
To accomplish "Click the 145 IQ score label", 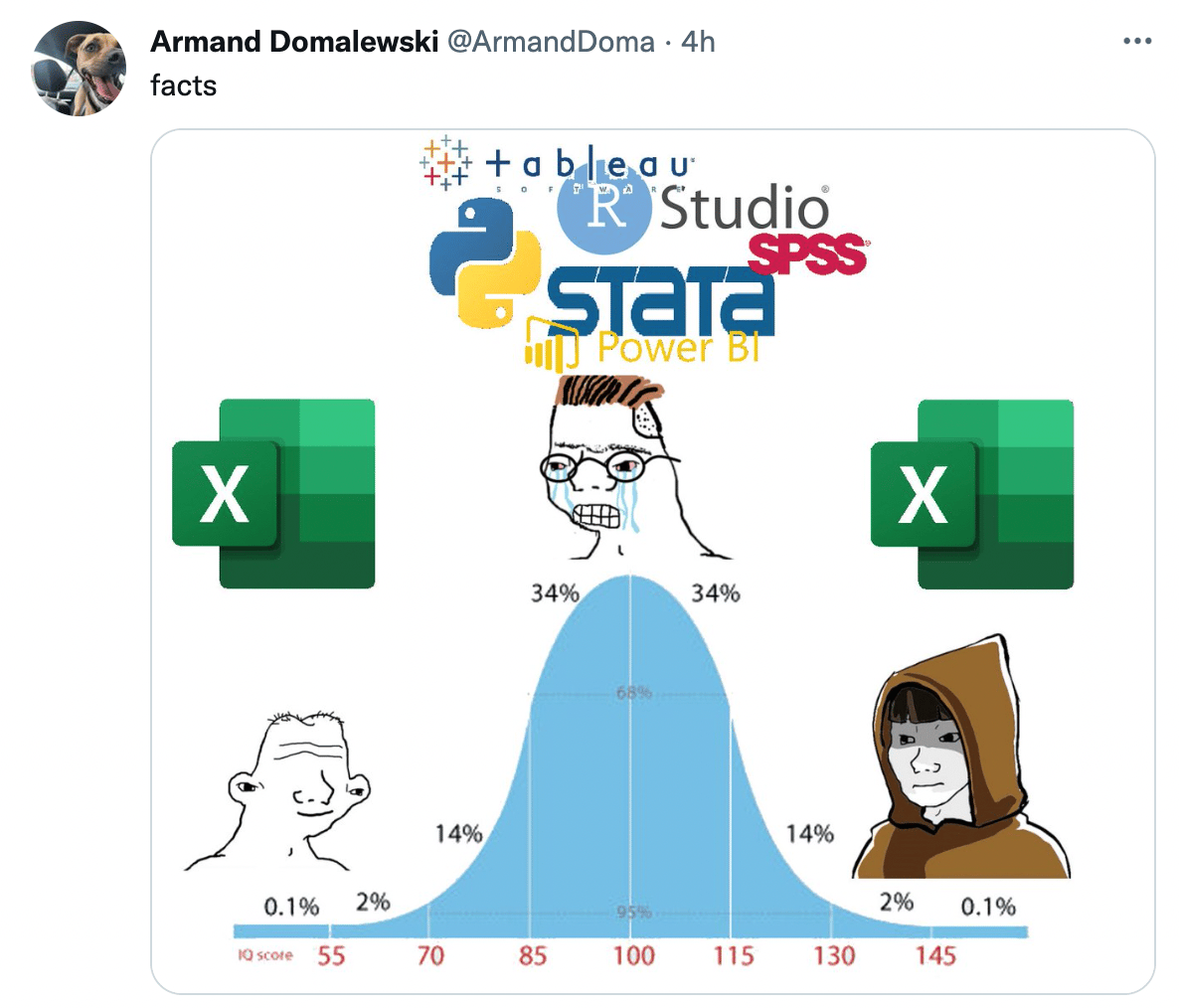I will (935, 955).
